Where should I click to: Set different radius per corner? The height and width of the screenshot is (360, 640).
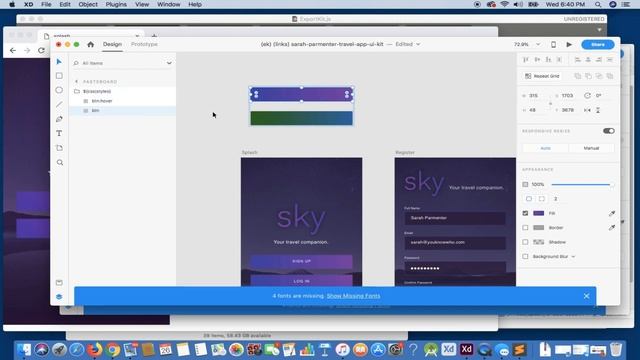pos(542,199)
